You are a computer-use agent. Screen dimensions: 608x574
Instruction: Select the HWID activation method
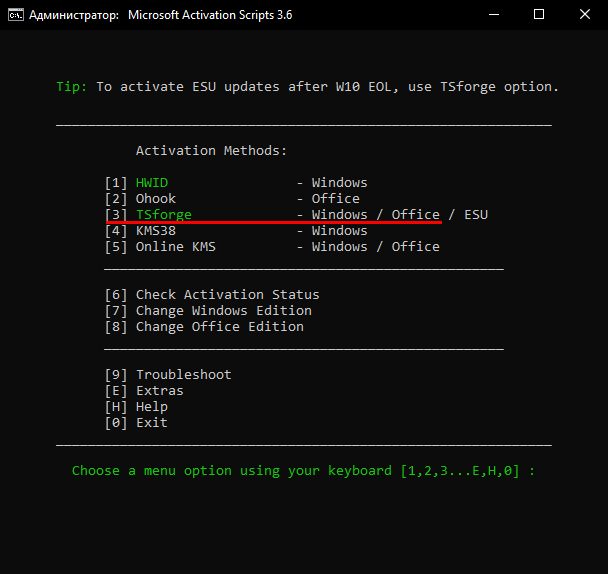[151, 183]
